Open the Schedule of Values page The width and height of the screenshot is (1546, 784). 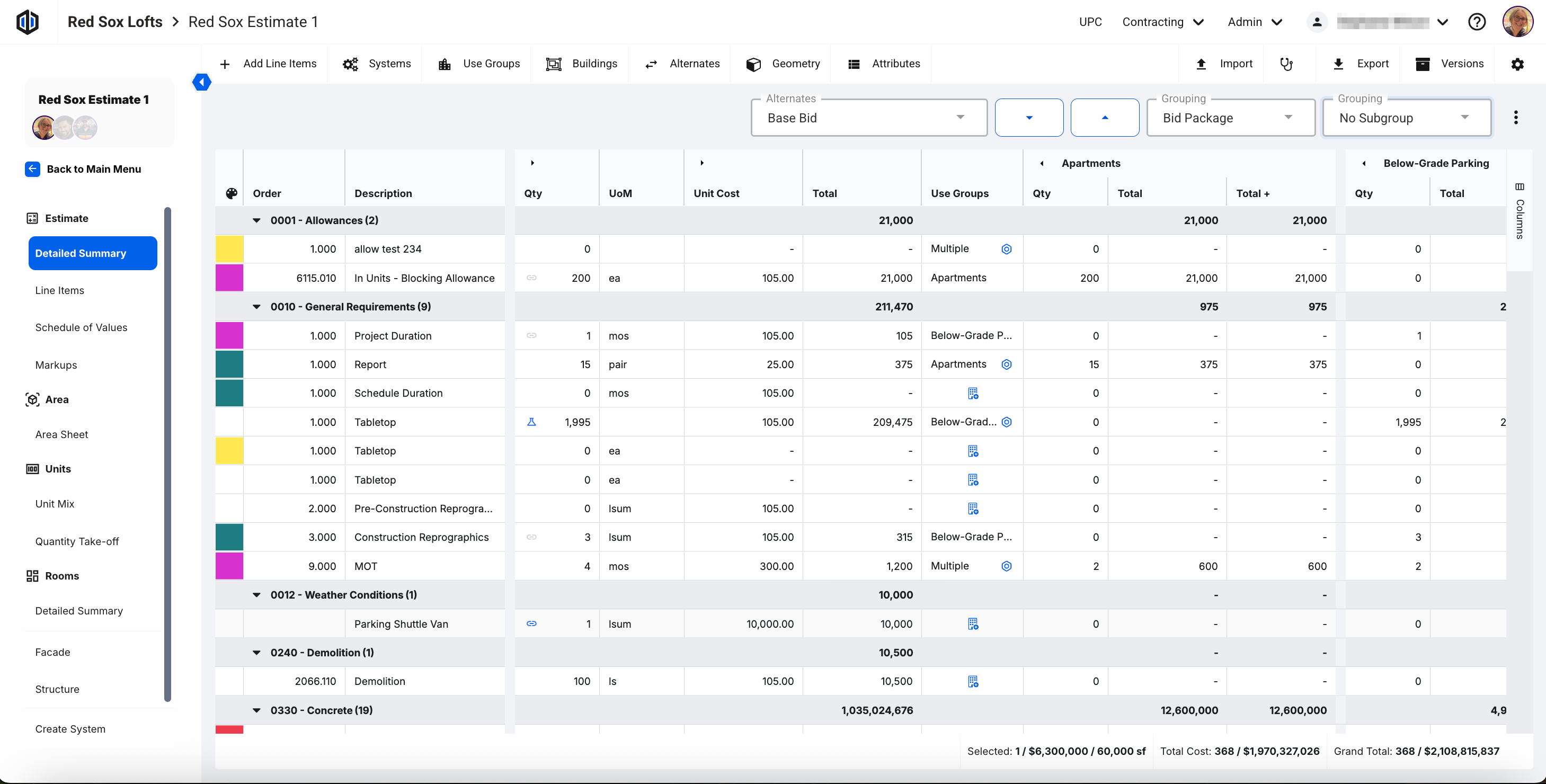click(81, 327)
